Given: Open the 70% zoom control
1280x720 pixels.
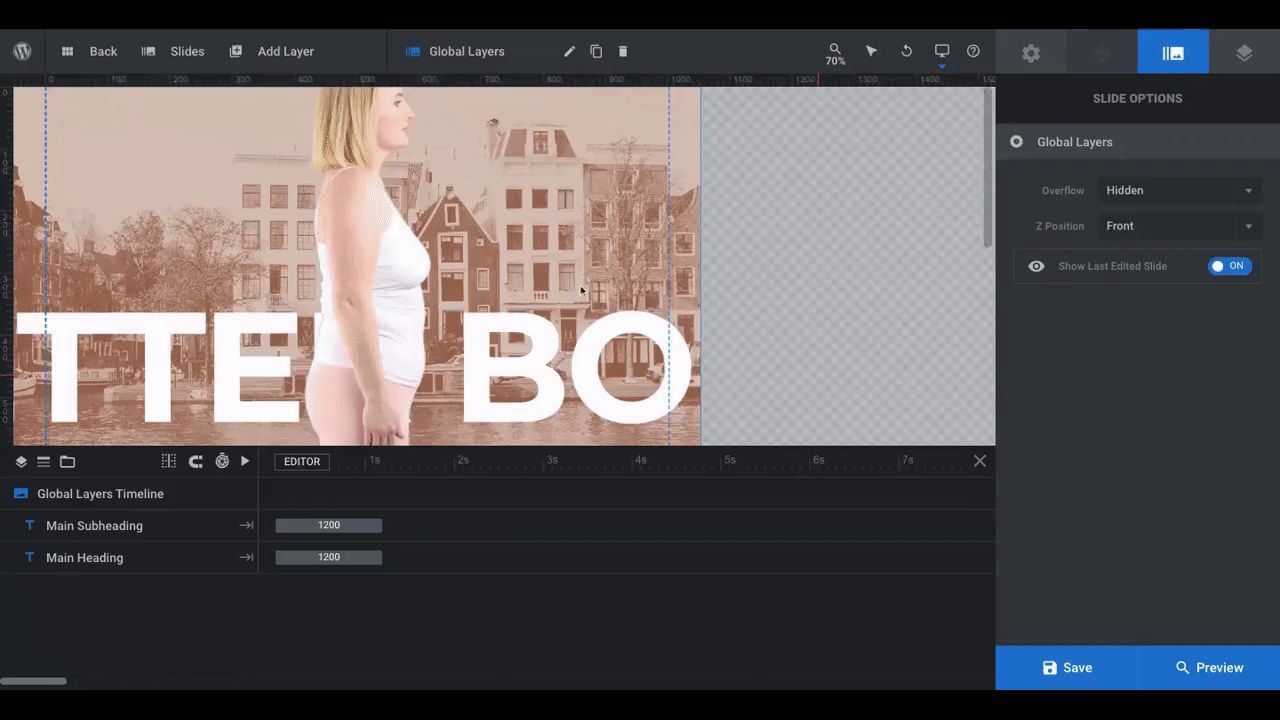Looking at the screenshot, I should [x=835, y=54].
